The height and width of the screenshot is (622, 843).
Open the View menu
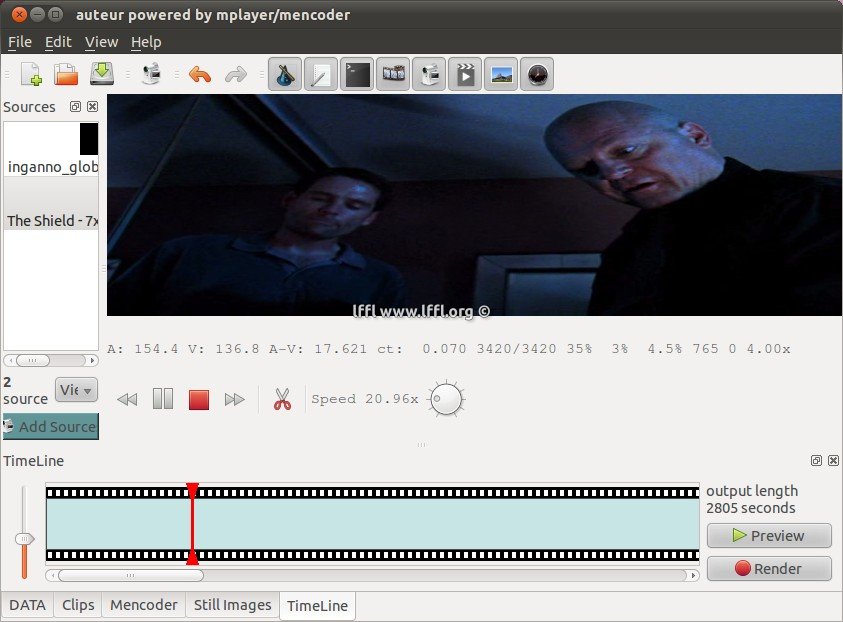(101, 42)
